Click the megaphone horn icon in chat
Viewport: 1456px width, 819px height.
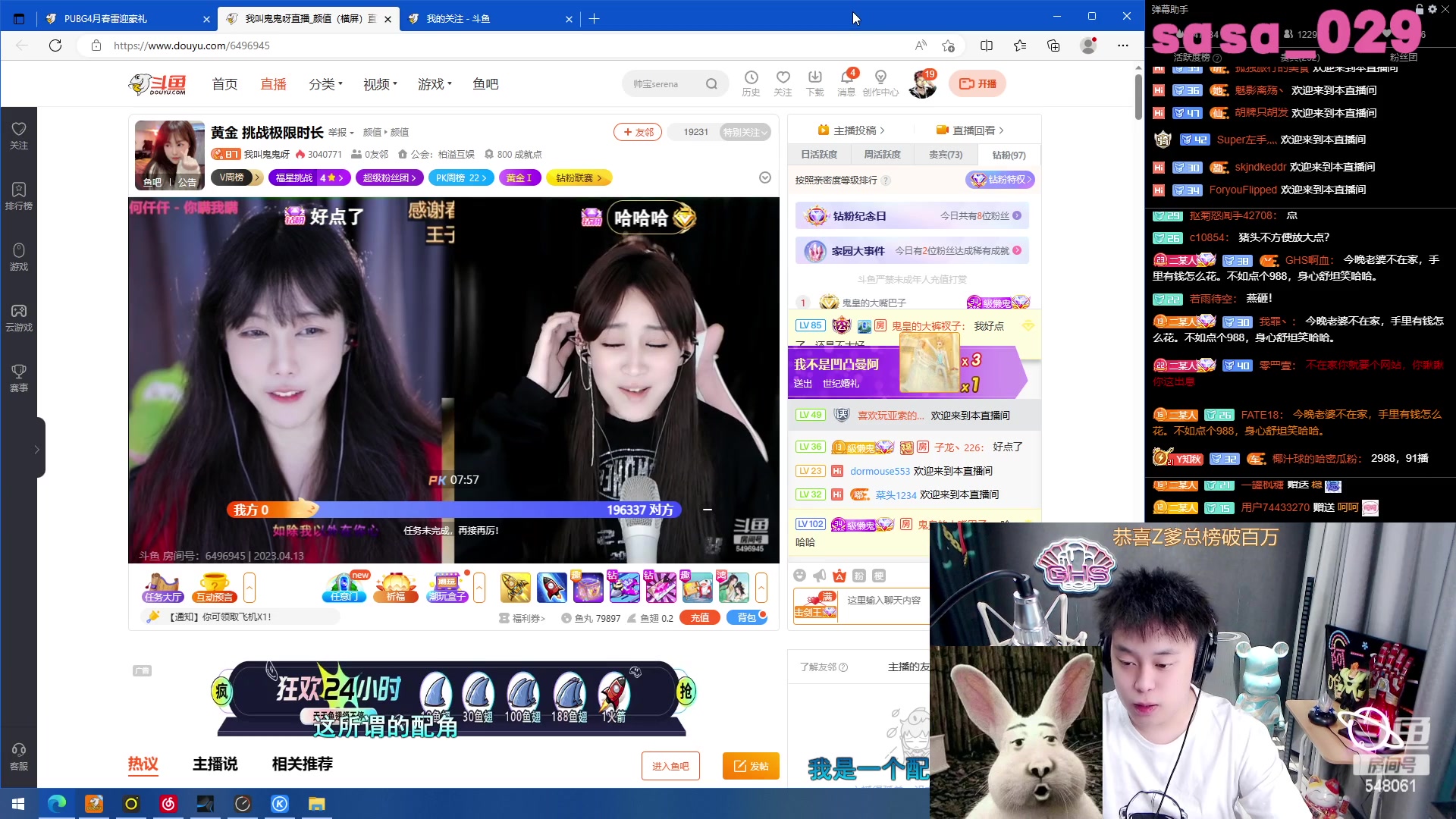point(820,576)
